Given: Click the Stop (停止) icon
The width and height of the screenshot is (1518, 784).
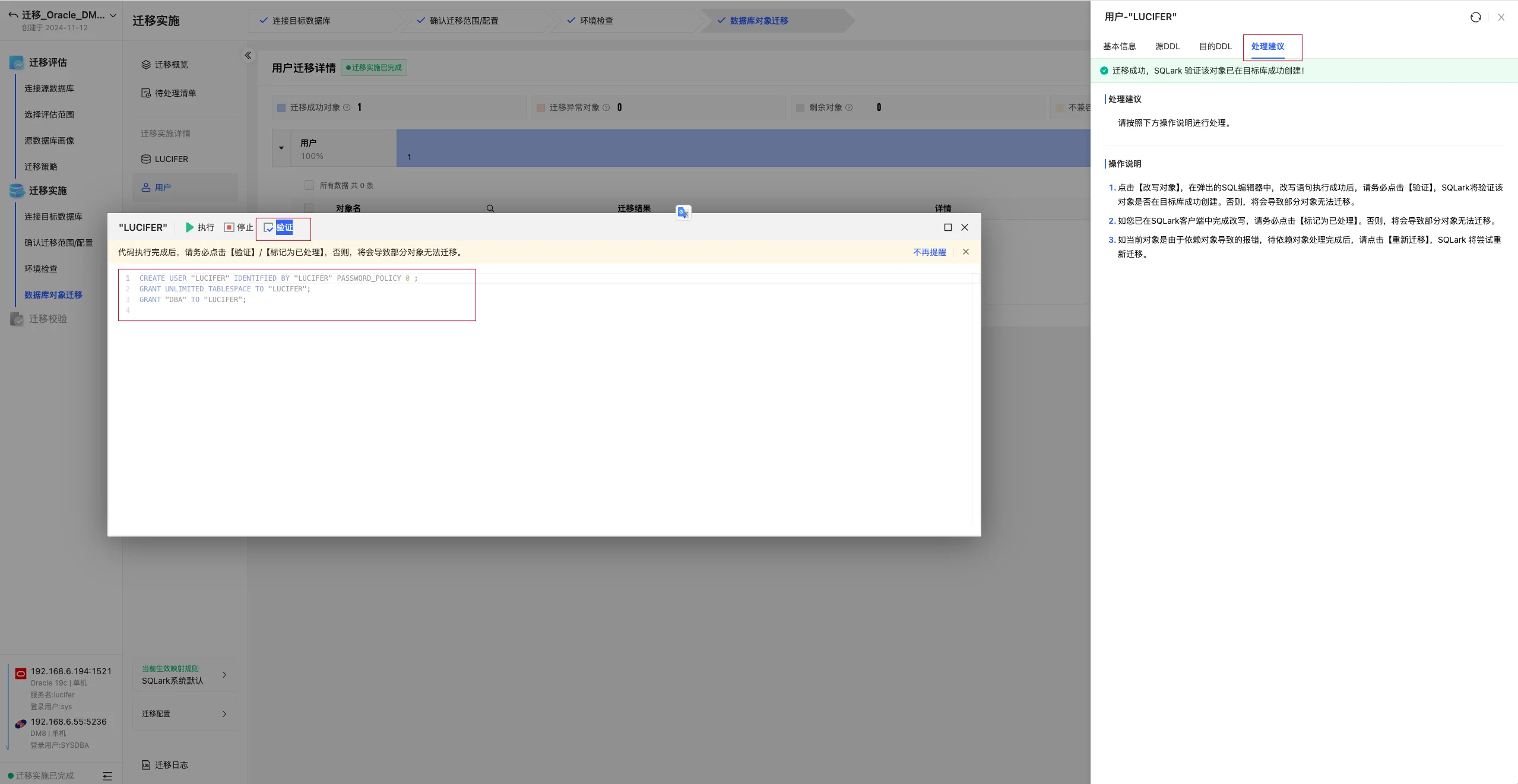Looking at the screenshot, I should point(229,227).
